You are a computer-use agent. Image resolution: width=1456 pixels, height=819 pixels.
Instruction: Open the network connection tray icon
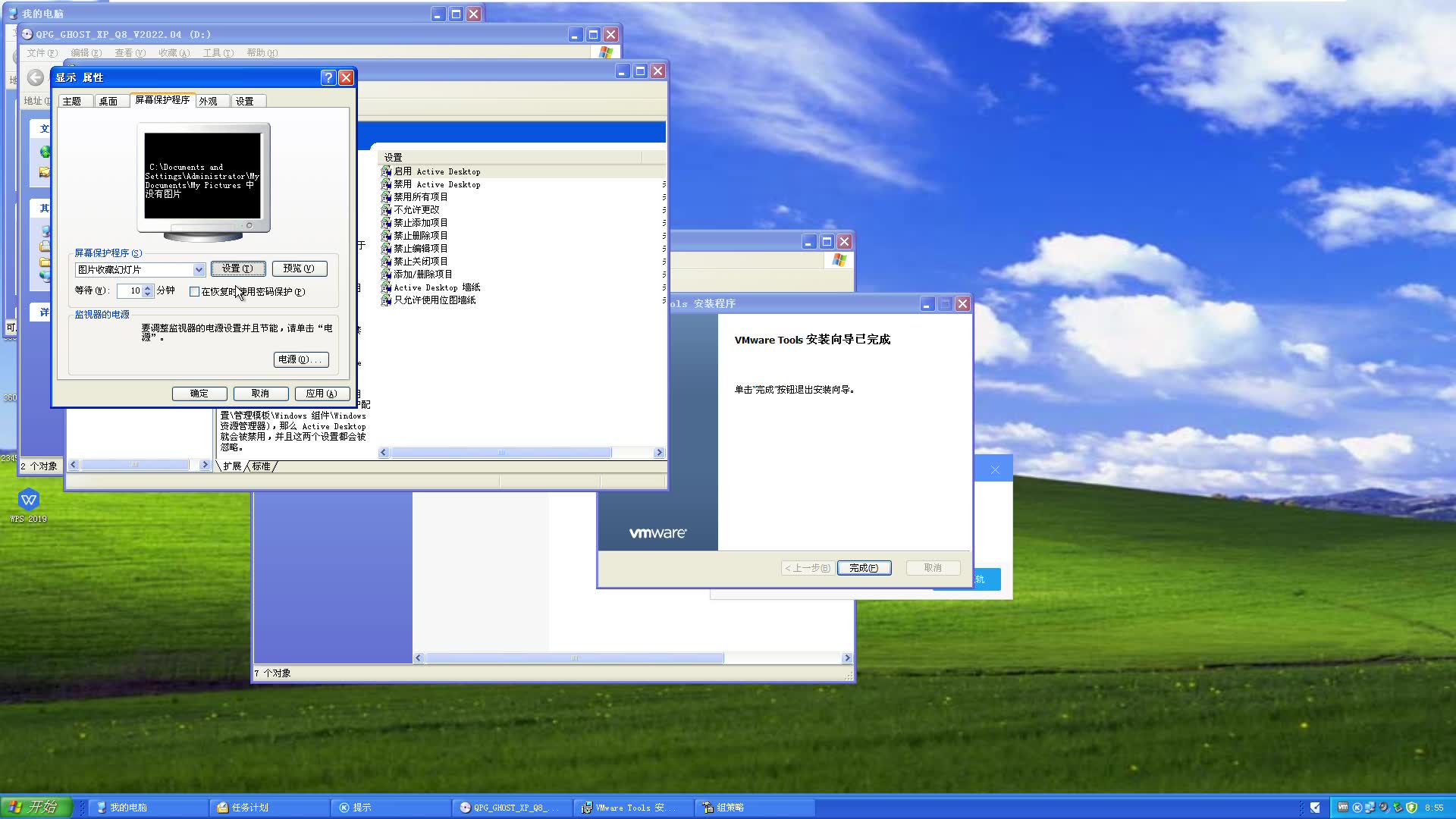[1370, 808]
